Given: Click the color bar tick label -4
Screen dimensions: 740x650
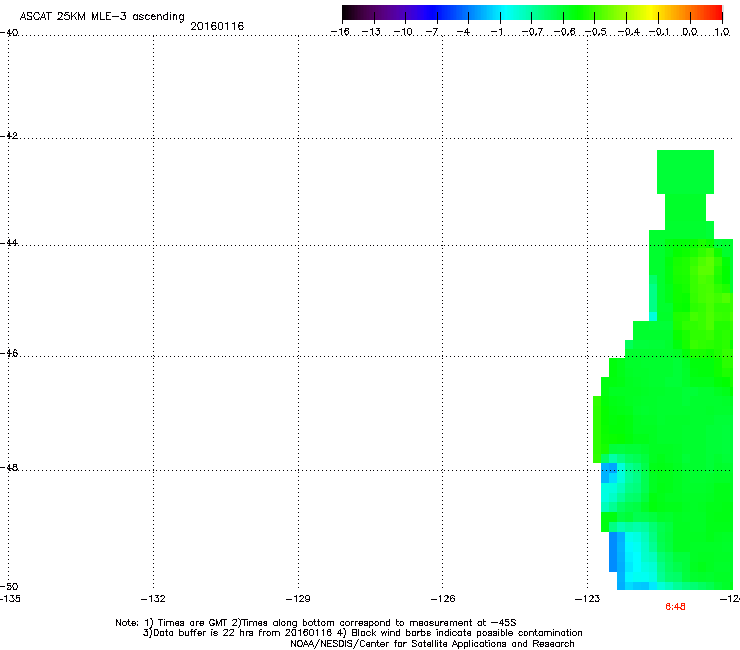Looking at the screenshot, I should (463, 32).
